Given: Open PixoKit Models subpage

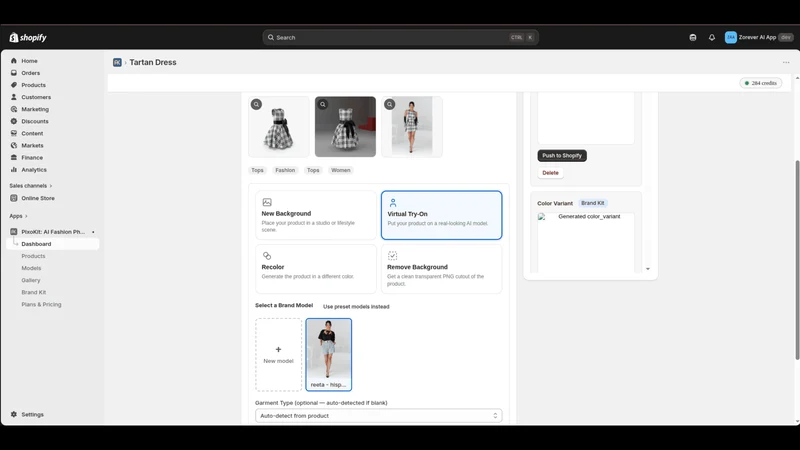Looking at the screenshot, I should pyautogui.click(x=31, y=268).
